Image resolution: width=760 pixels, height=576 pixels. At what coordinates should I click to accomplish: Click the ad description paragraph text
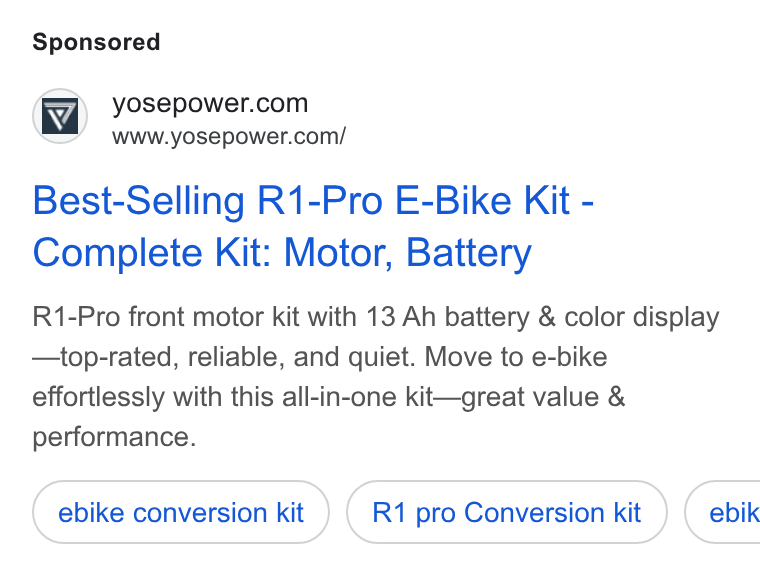(x=376, y=377)
